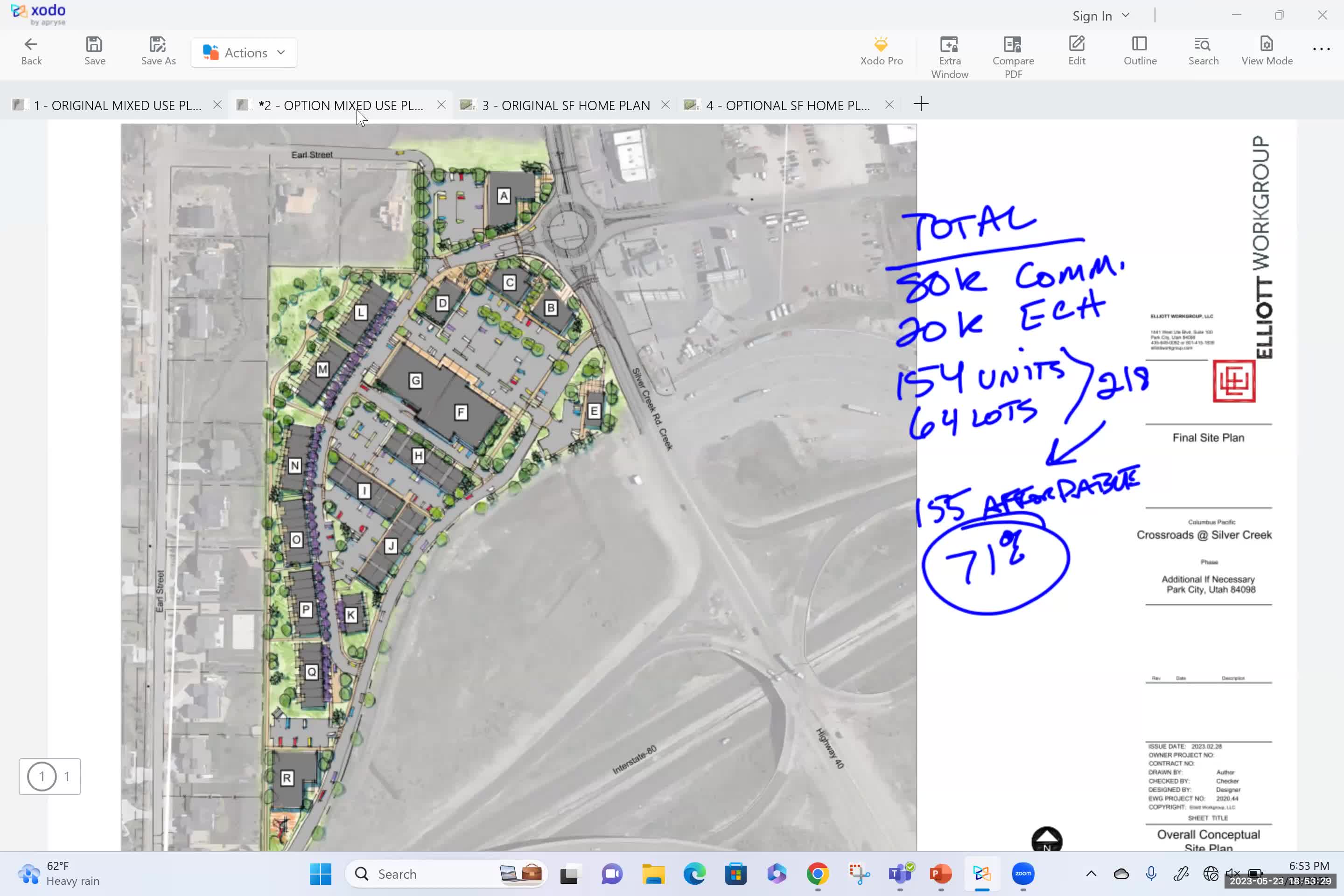Open the Zoom app from the taskbar

coord(1023,874)
